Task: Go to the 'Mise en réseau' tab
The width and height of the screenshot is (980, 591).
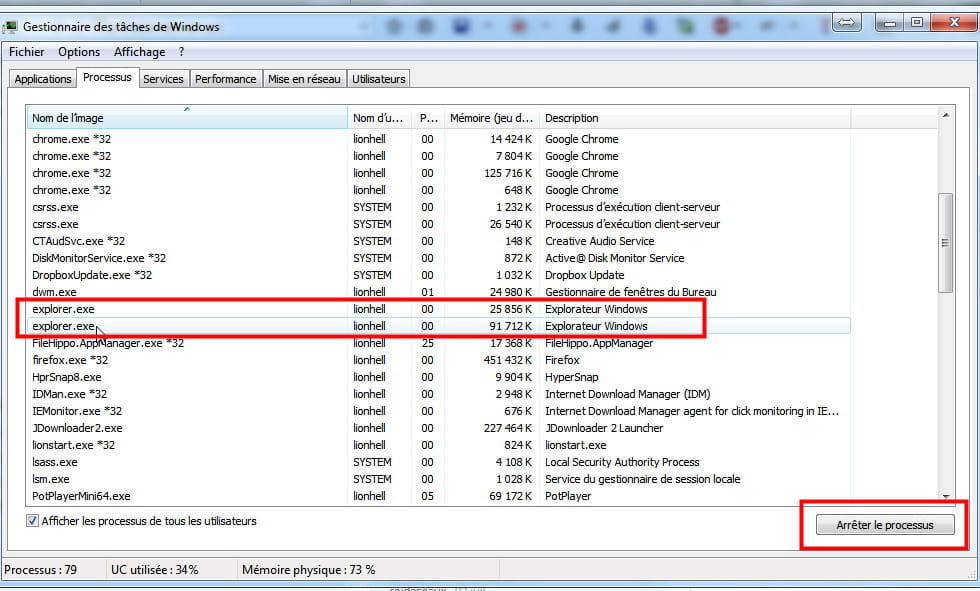Action: coord(304,79)
